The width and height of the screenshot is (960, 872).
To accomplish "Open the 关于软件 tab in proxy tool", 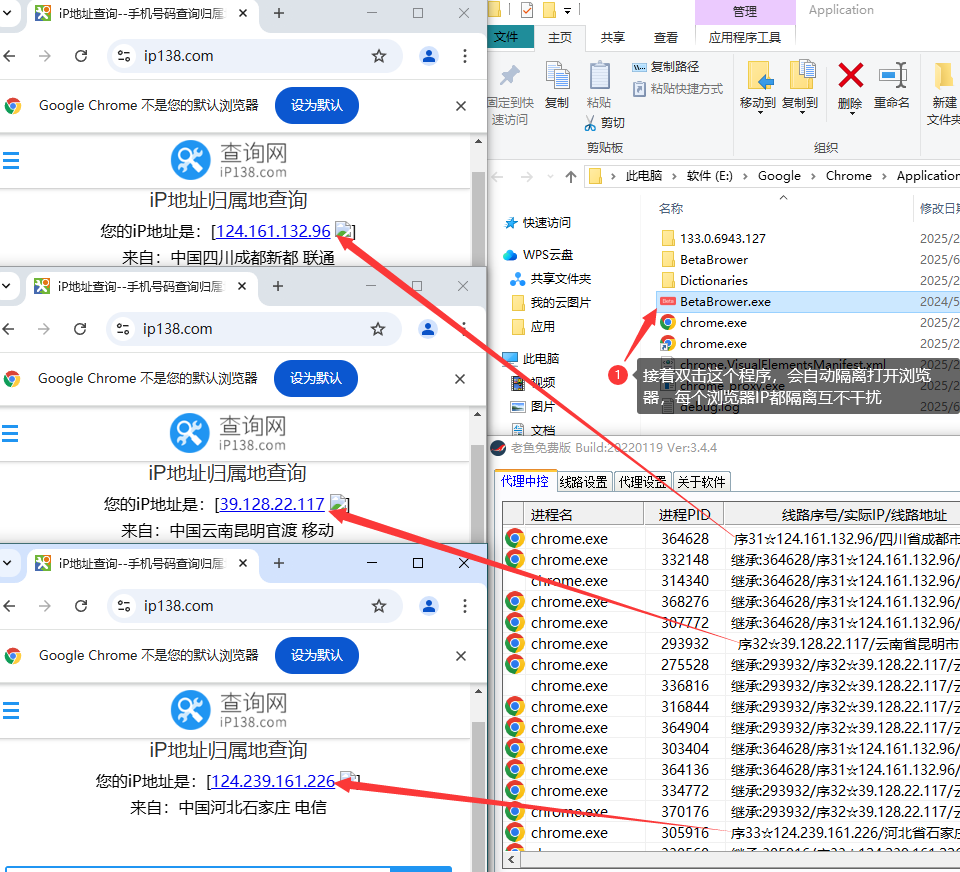I will tap(701, 482).
